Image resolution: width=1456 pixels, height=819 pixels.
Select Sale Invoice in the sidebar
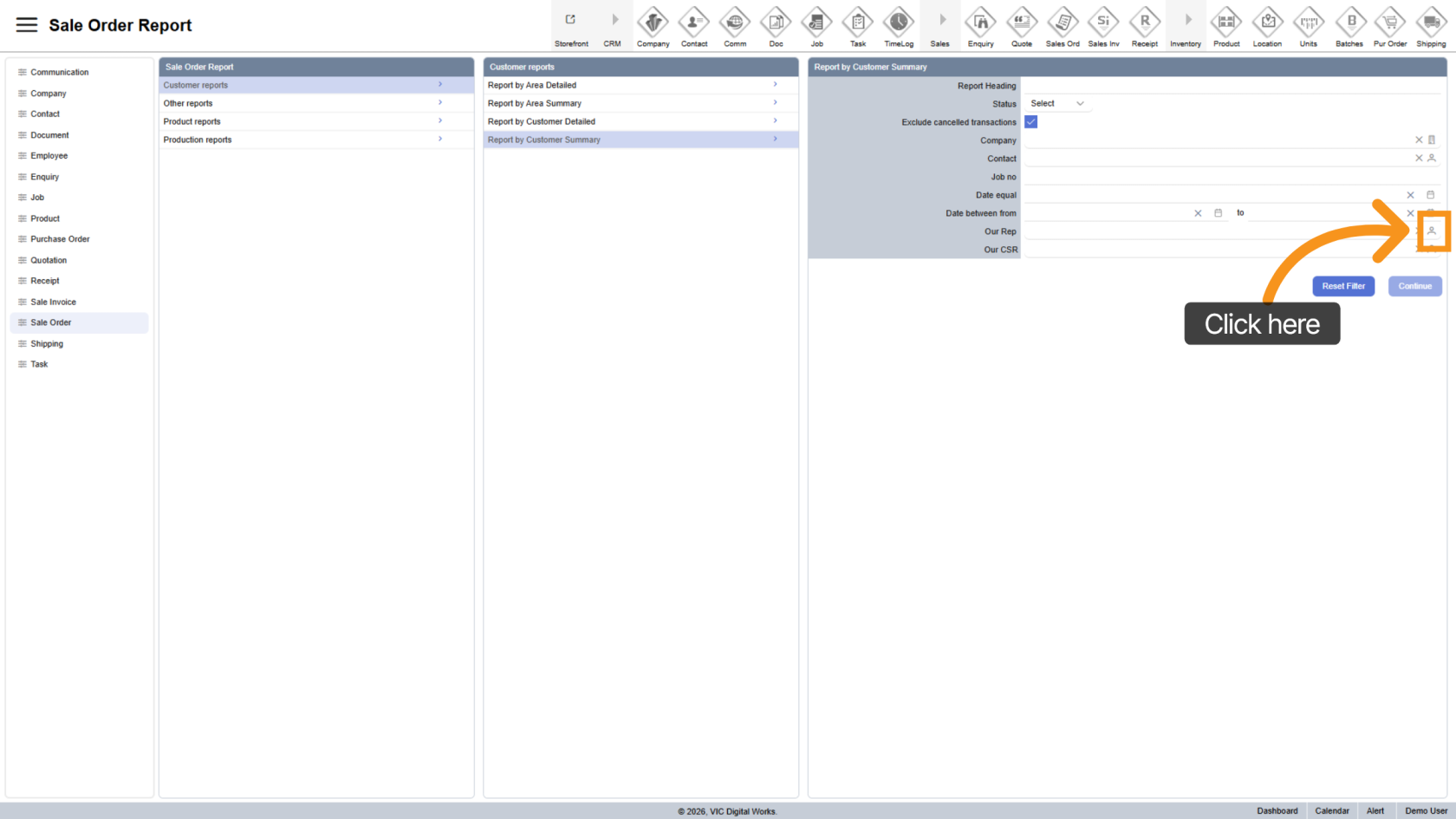[x=54, y=302]
